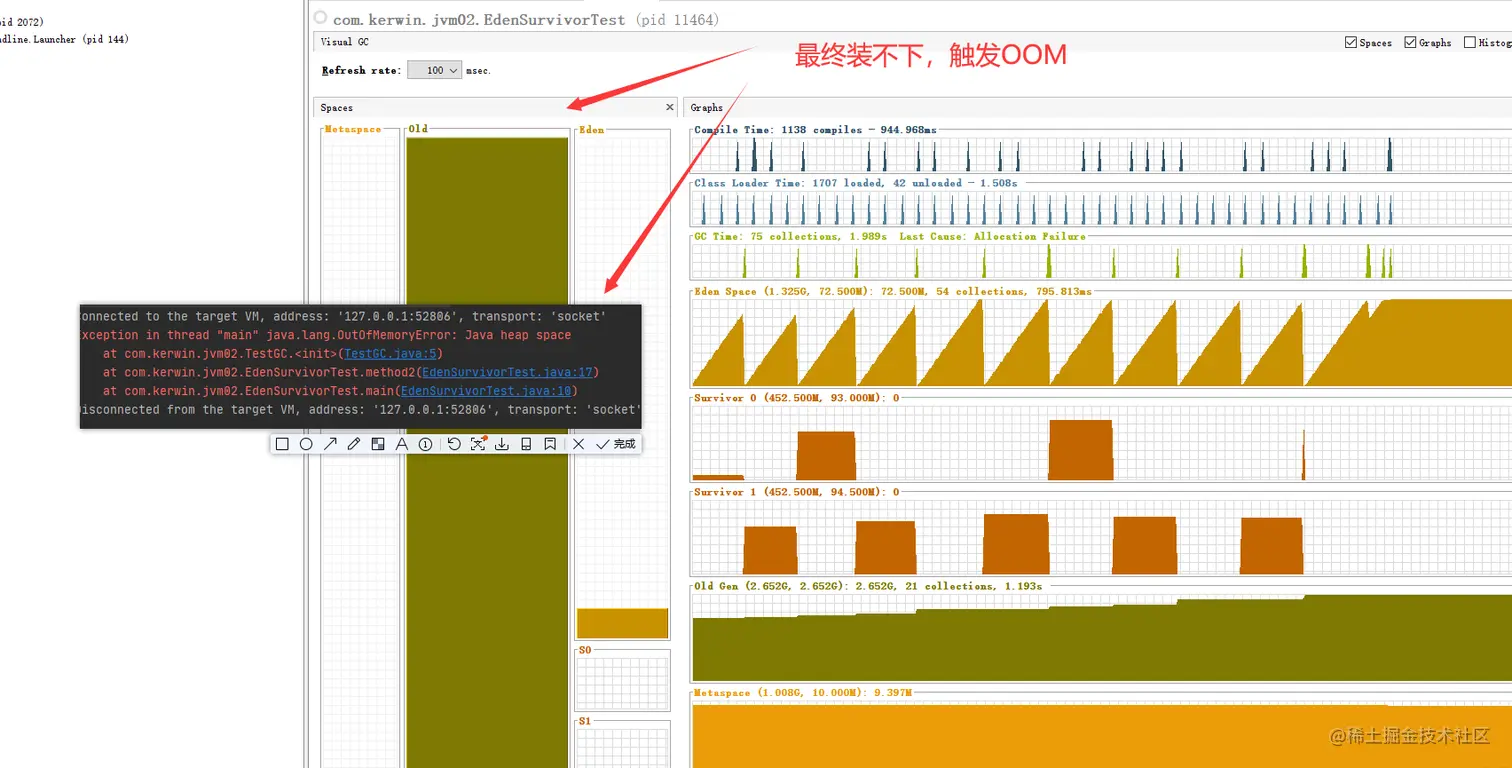
Task: Click the Refresh rate label
Action: point(361,71)
